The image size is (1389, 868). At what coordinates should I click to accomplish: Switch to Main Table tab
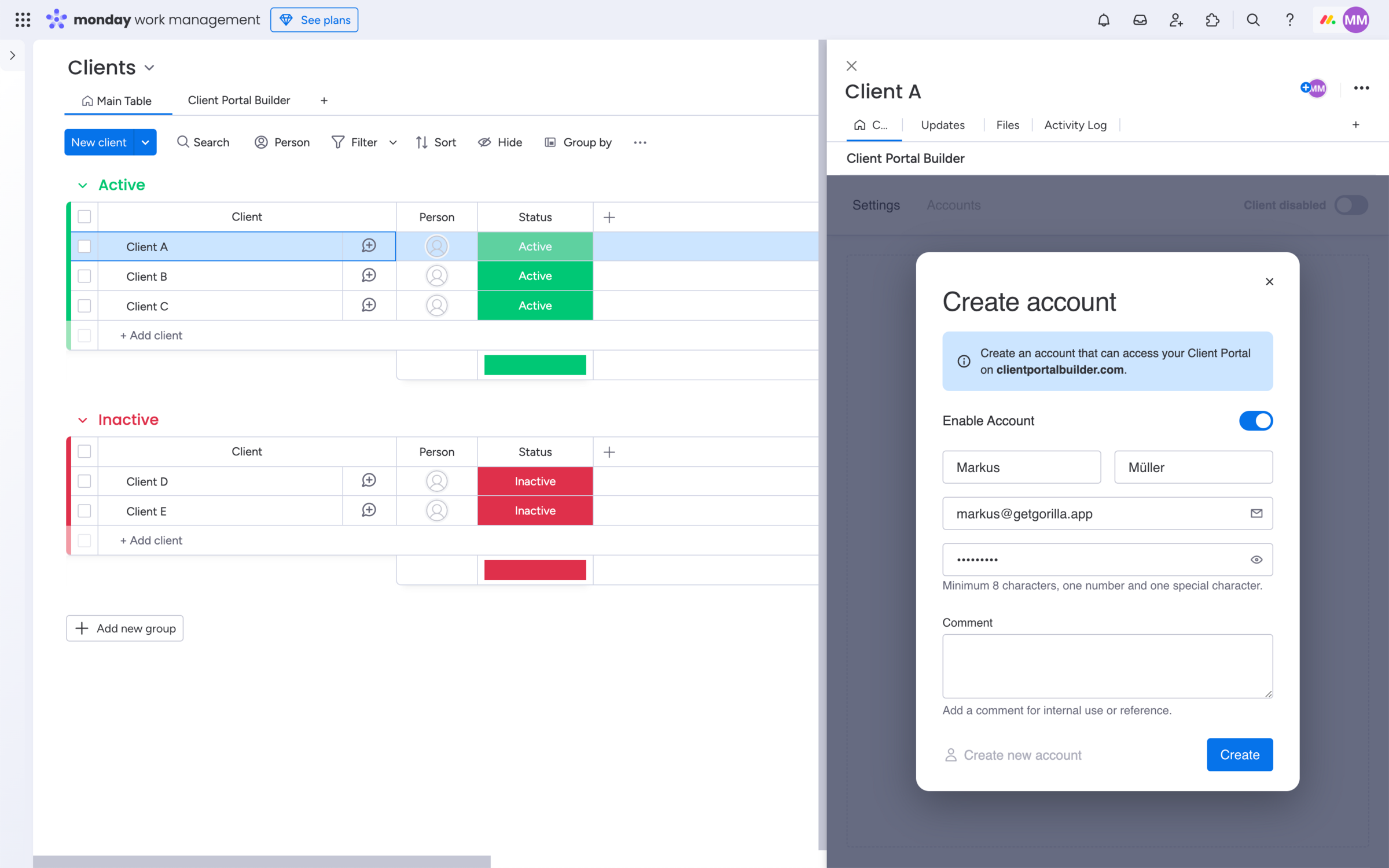[x=117, y=101]
